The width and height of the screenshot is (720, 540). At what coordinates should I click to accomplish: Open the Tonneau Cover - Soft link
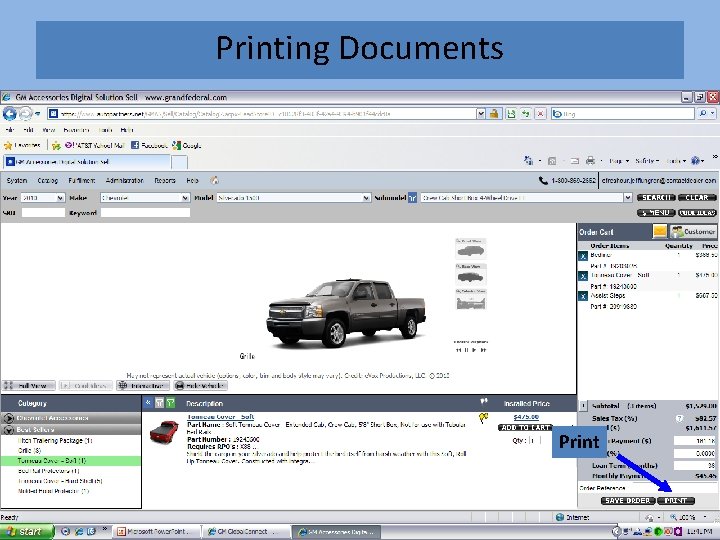[x=220, y=417]
